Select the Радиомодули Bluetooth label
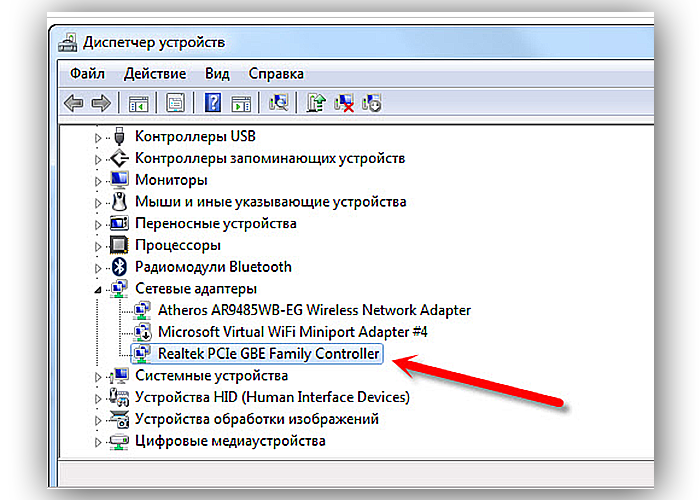The width and height of the screenshot is (700, 500). pos(213,267)
